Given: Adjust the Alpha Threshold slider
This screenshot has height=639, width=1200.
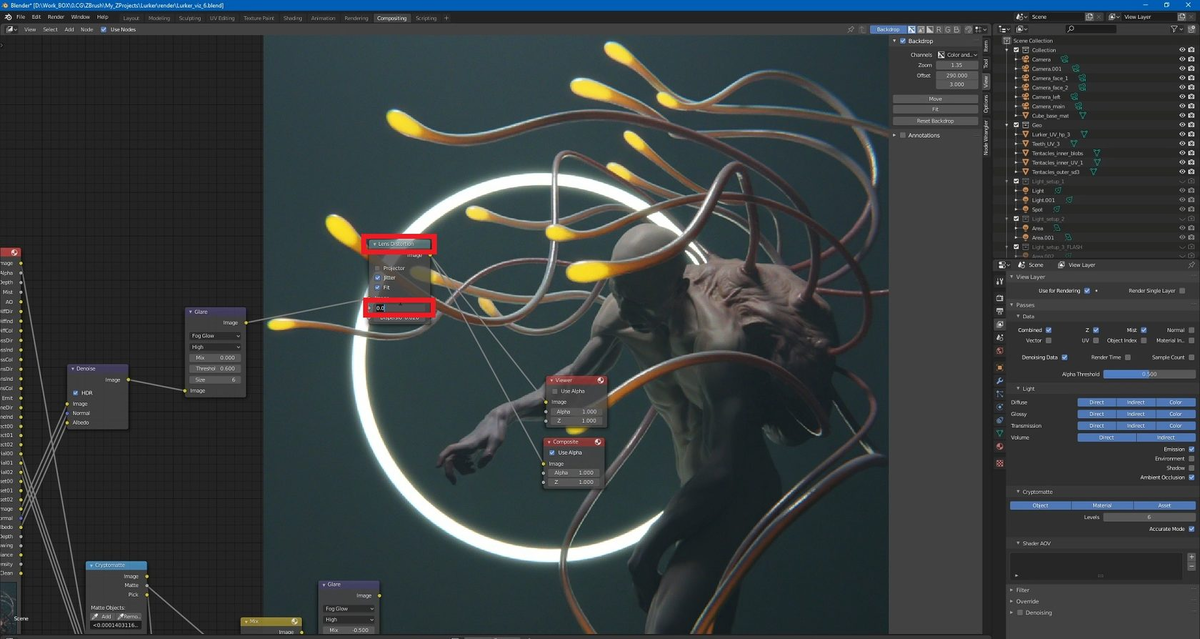Looking at the screenshot, I should pyautogui.click(x=1149, y=374).
